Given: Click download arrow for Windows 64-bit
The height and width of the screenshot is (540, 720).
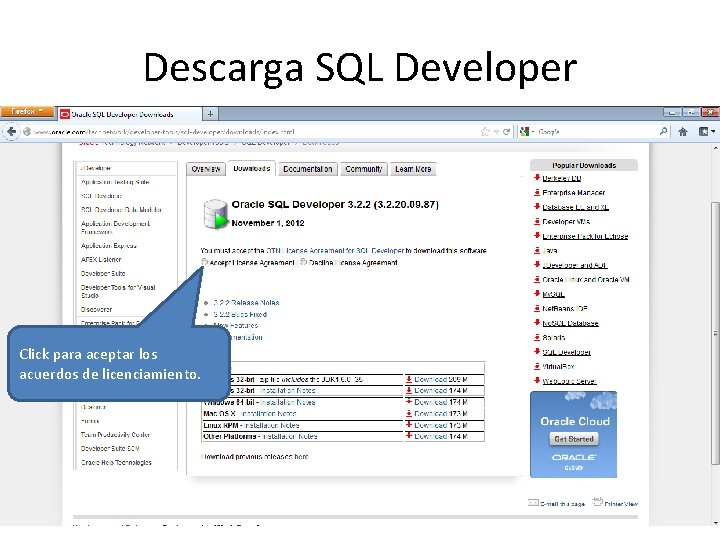Looking at the screenshot, I should click(x=409, y=402).
